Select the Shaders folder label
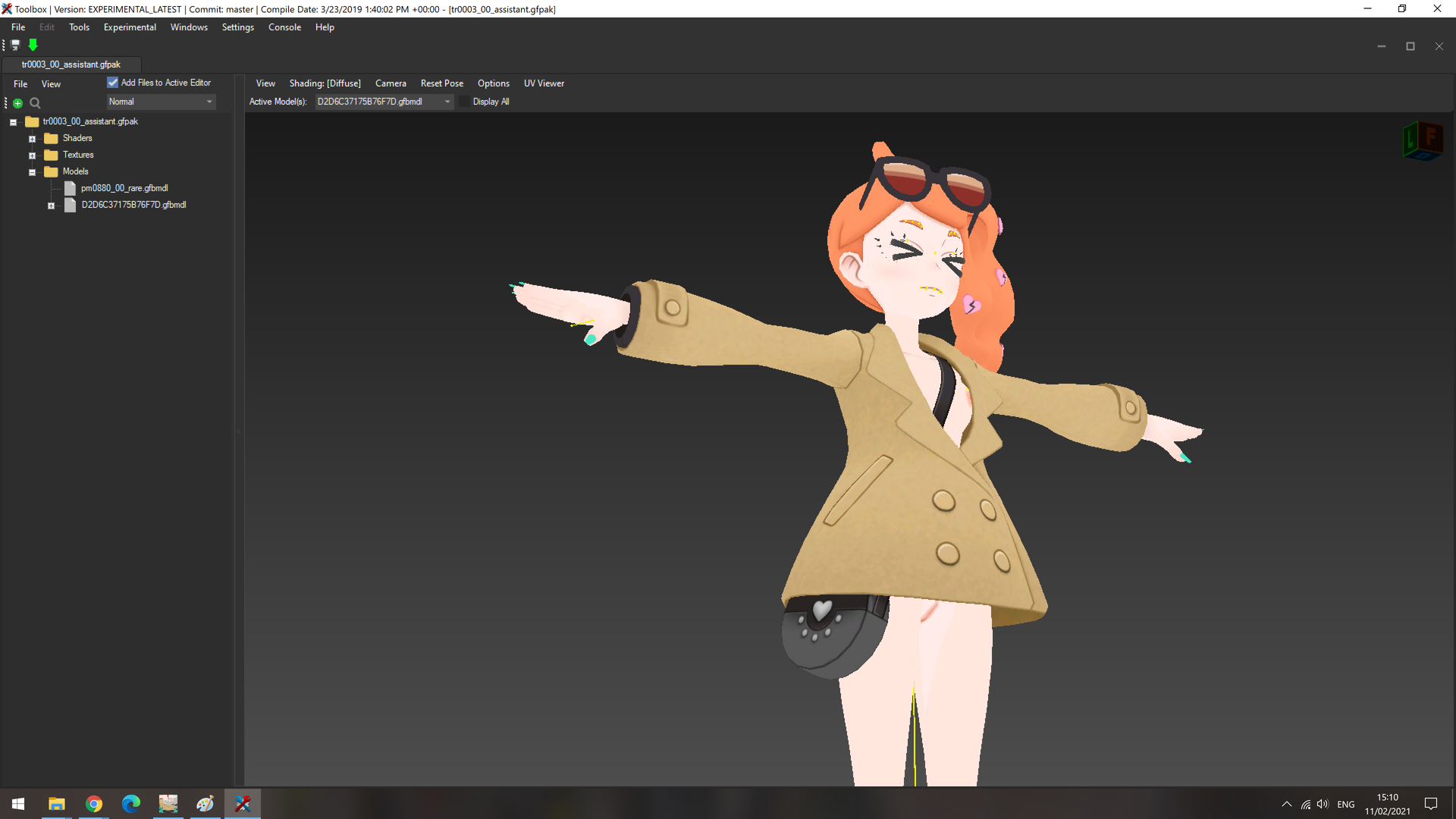Image resolution: width=1456 pixels, height=819 pixels. [x=77, y=138]
